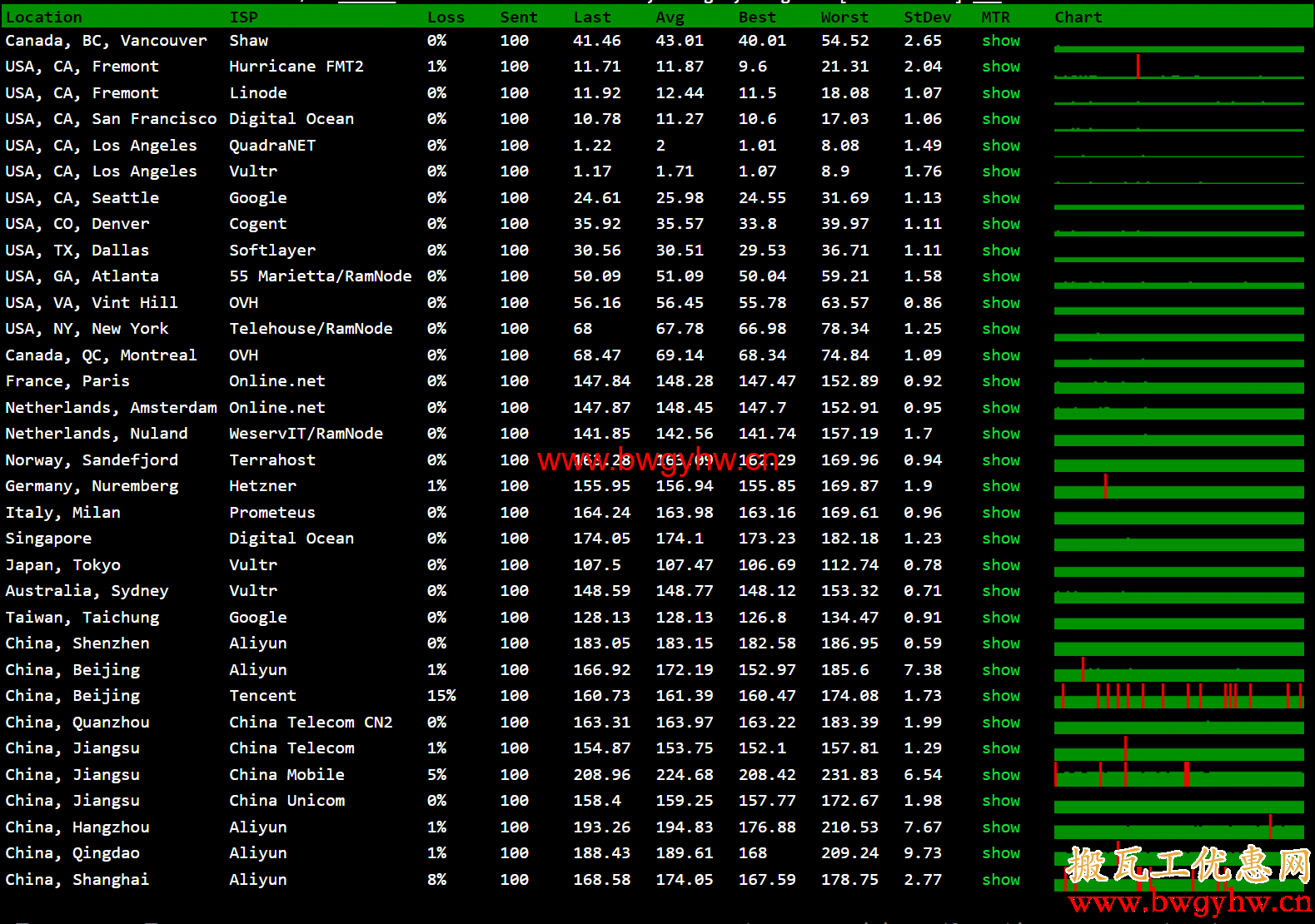The height and width of the screenshot is (924, 1315).
Task: Open show for Australia Sydney Vultr
Action: (1000, 591)
